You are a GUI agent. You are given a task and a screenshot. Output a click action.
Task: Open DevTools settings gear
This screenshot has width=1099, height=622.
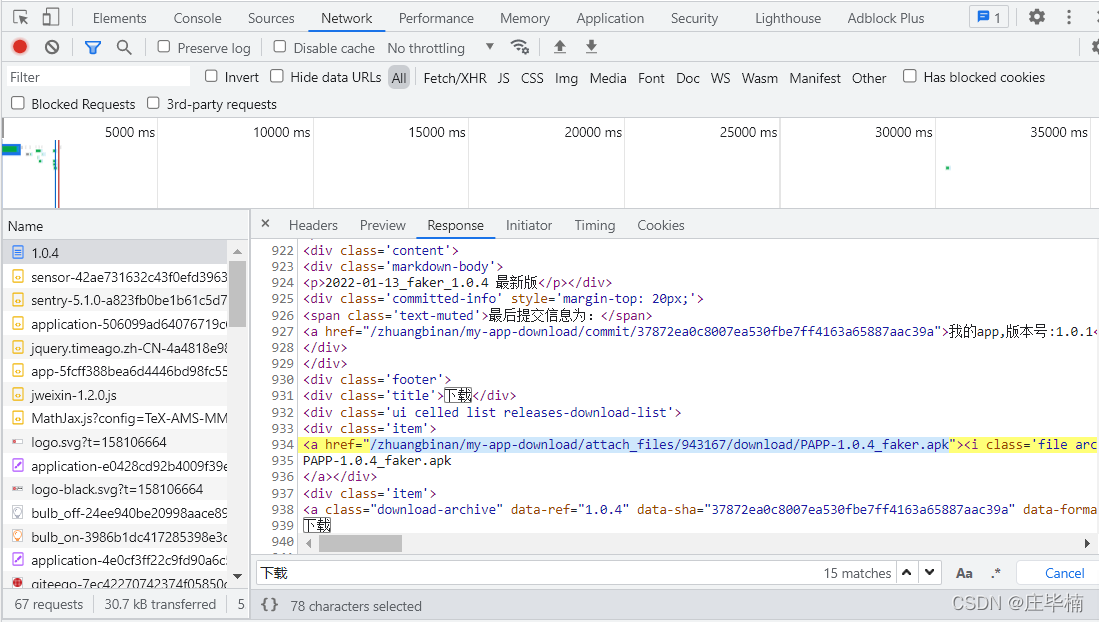pos(1037,17)
